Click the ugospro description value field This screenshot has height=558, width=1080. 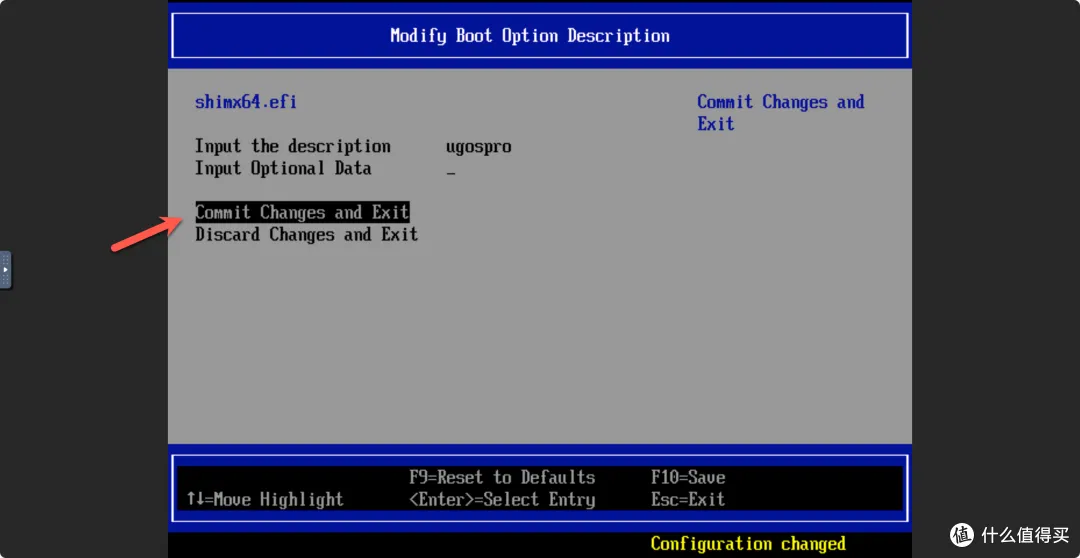(x=478, y=147)
